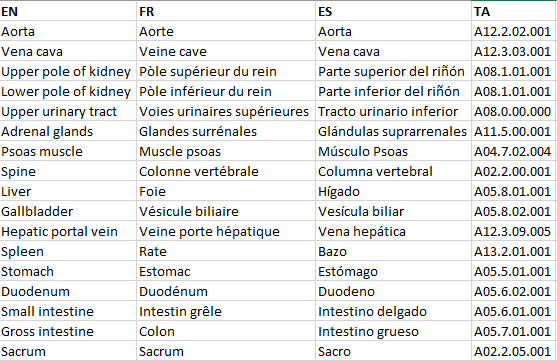This screenshot has height=361, width=557.
Task: Click the Vésicule biliaire cell
Action: pyautogui.click(x=226, y=211)
